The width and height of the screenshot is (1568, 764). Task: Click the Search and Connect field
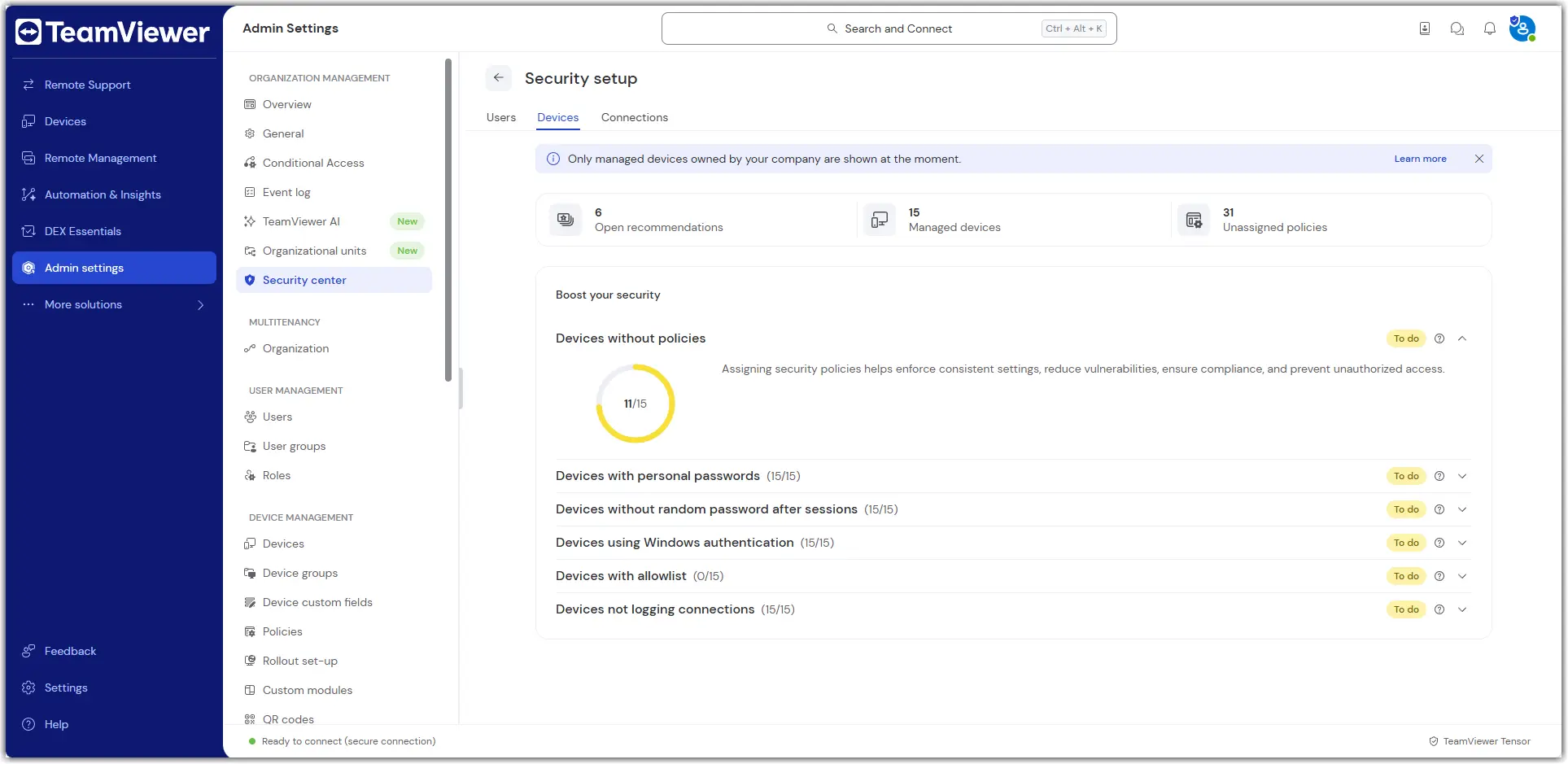(889, 28)
